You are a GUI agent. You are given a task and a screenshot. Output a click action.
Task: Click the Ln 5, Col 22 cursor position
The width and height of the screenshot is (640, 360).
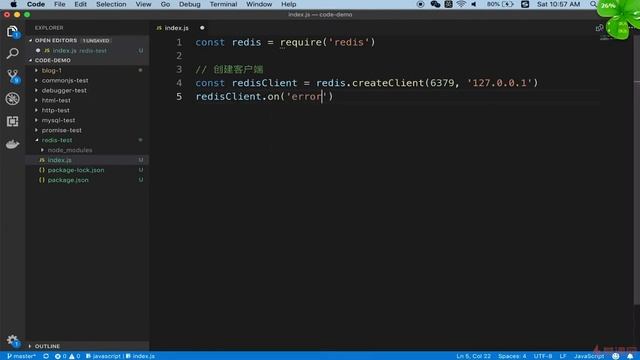tap(473, 356)
